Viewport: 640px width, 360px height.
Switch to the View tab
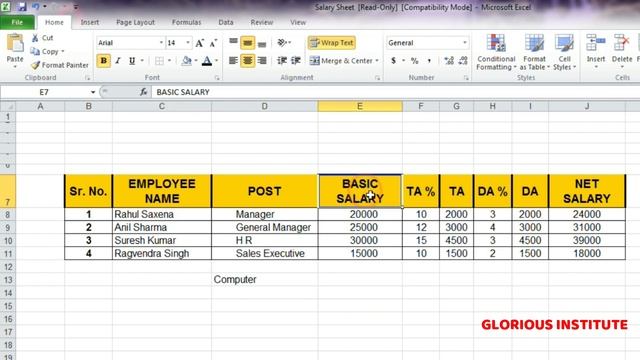pos(298,22)
